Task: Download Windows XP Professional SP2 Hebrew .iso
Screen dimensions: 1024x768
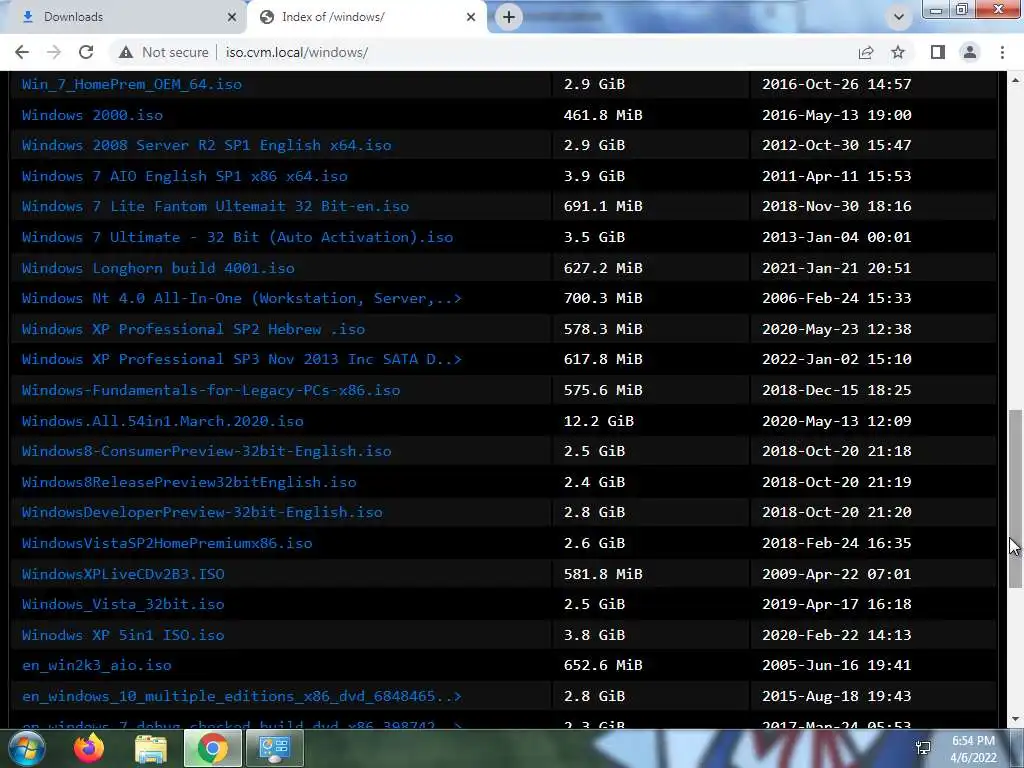Action: point(193,329)
